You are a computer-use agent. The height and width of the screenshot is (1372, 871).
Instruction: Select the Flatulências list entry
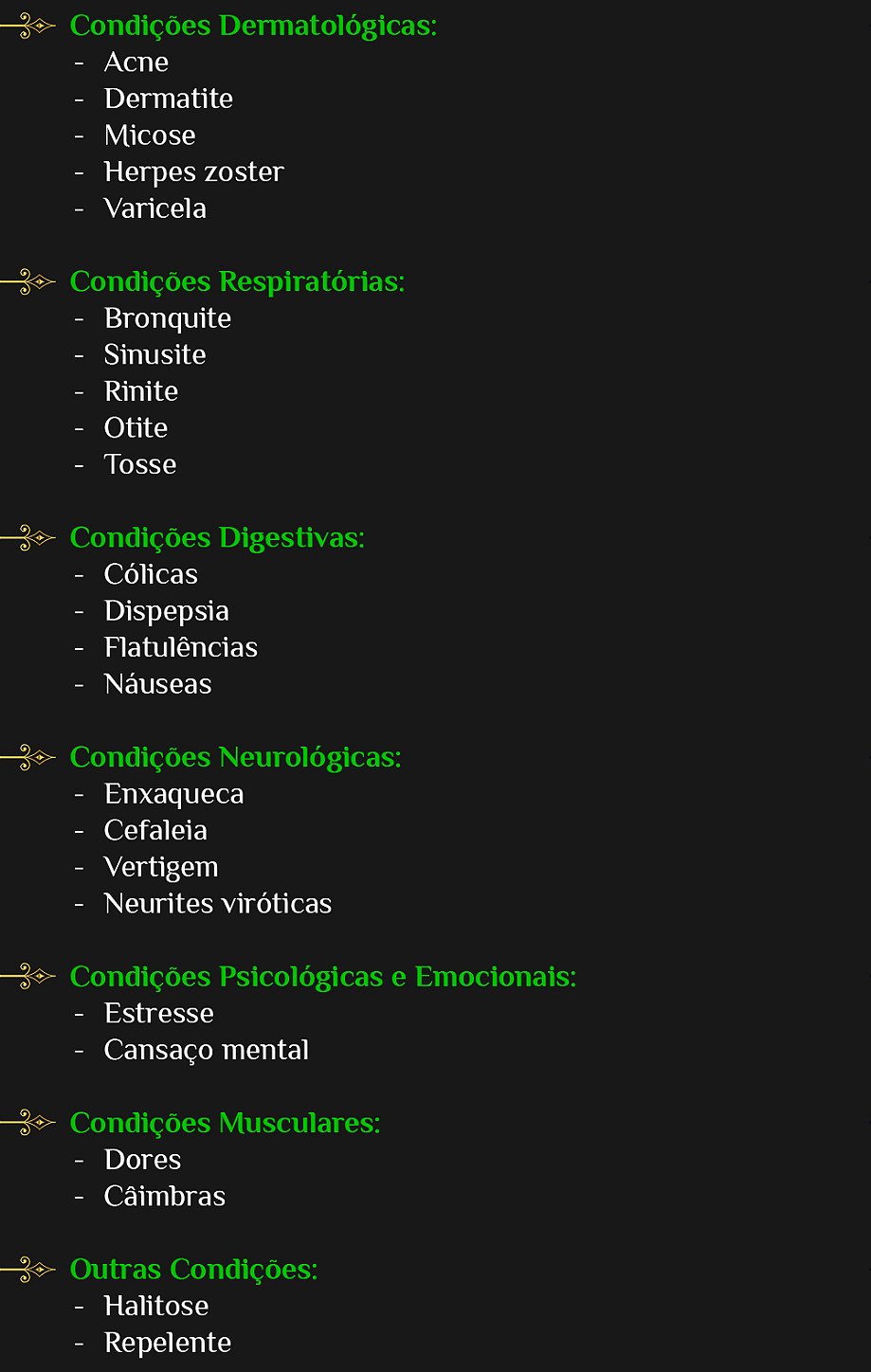(180, 648)
